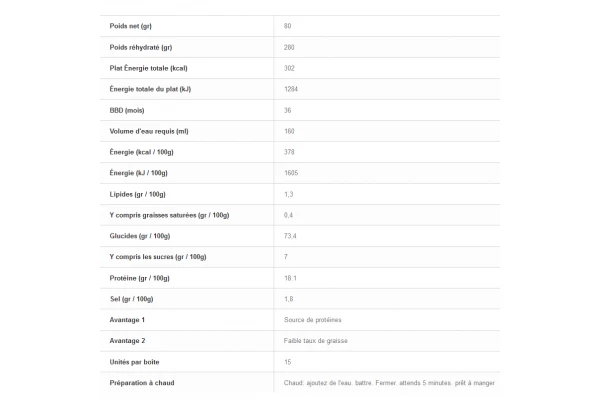Click the 'Y compris les sucres' label
This screenshot has width=600, height=408.
158,257
